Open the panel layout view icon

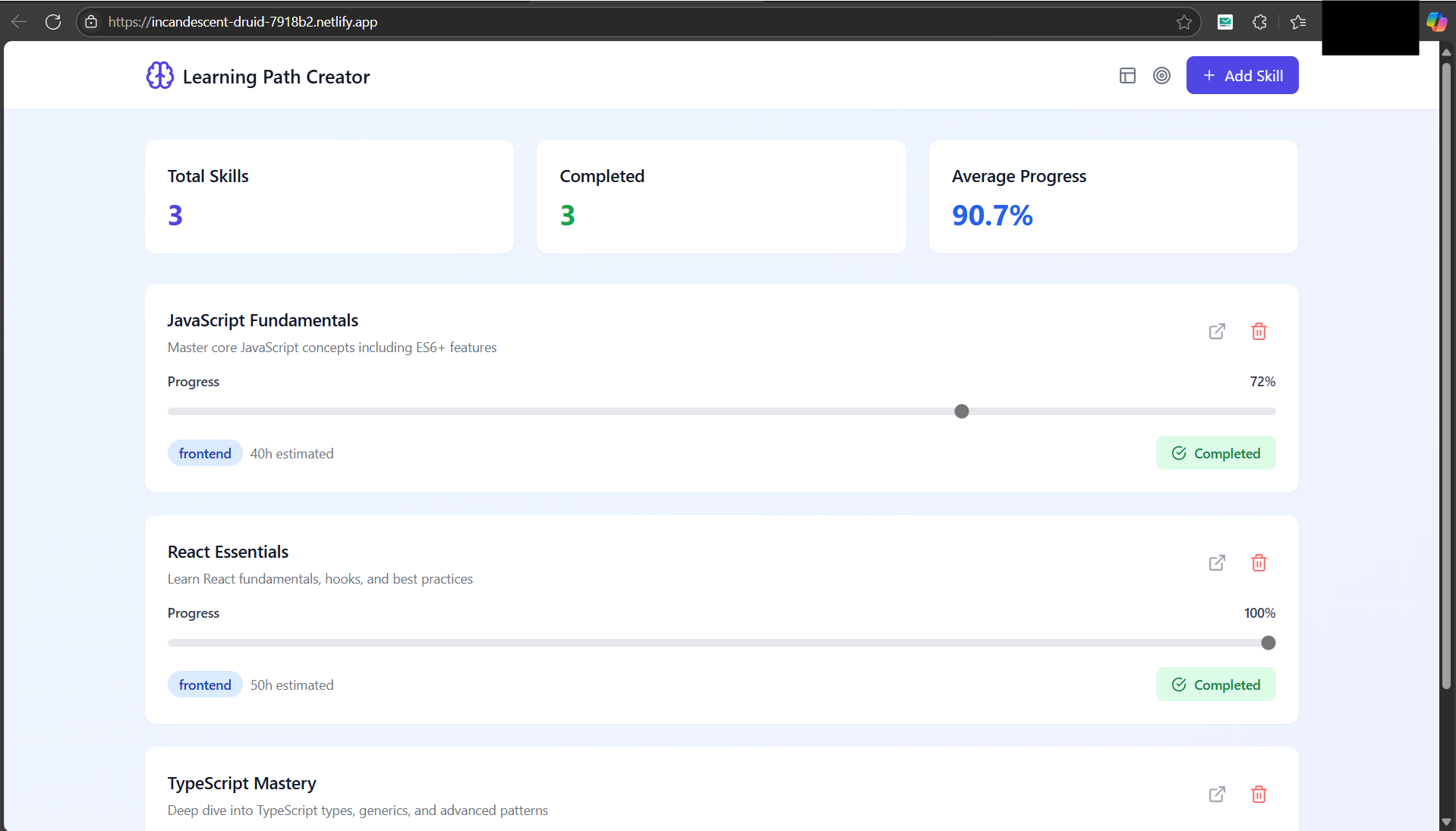[1127, 75]
